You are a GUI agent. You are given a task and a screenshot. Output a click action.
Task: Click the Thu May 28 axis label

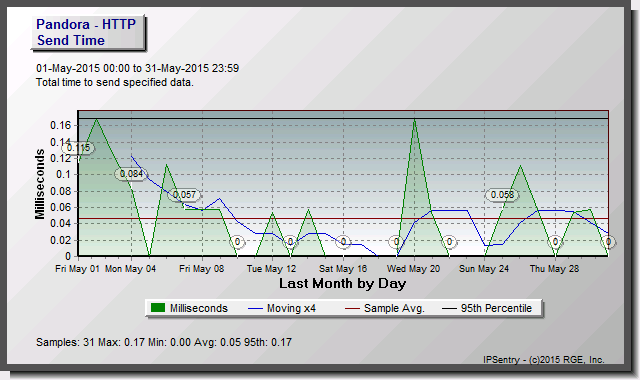554,269
